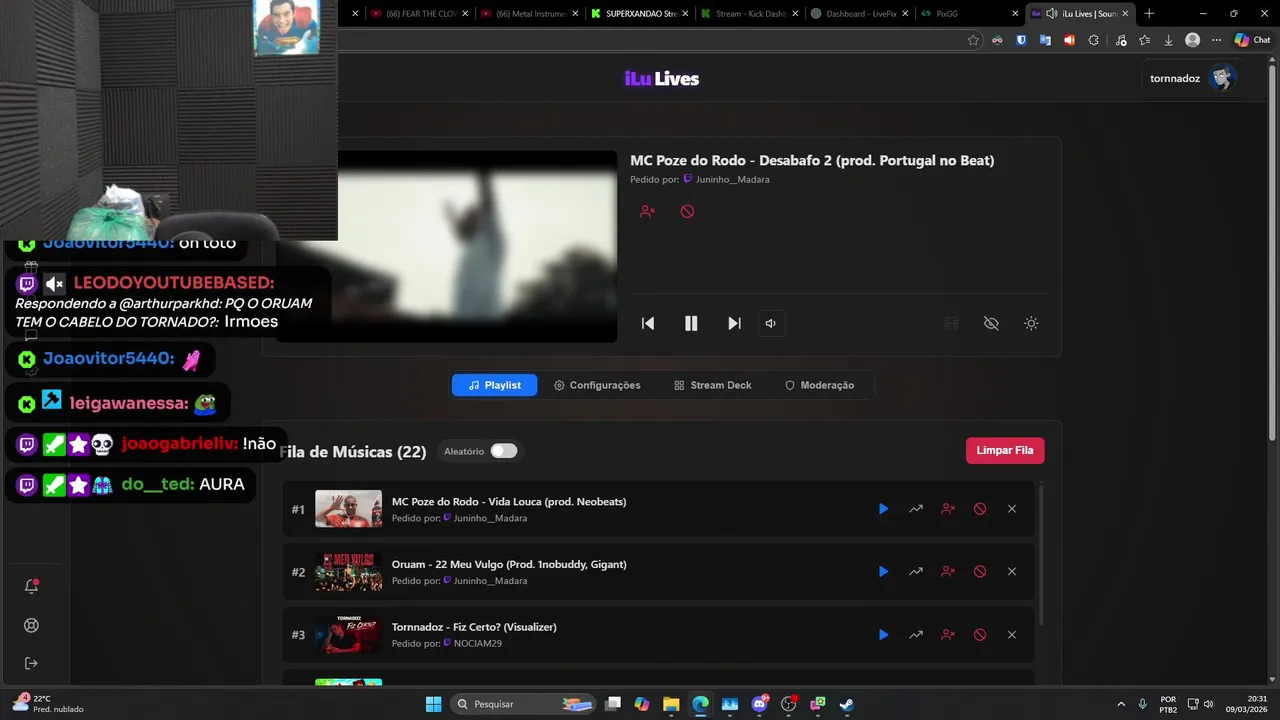1280x720 pixels.
Task: Skip to the next track
Action: coord(734,323)
